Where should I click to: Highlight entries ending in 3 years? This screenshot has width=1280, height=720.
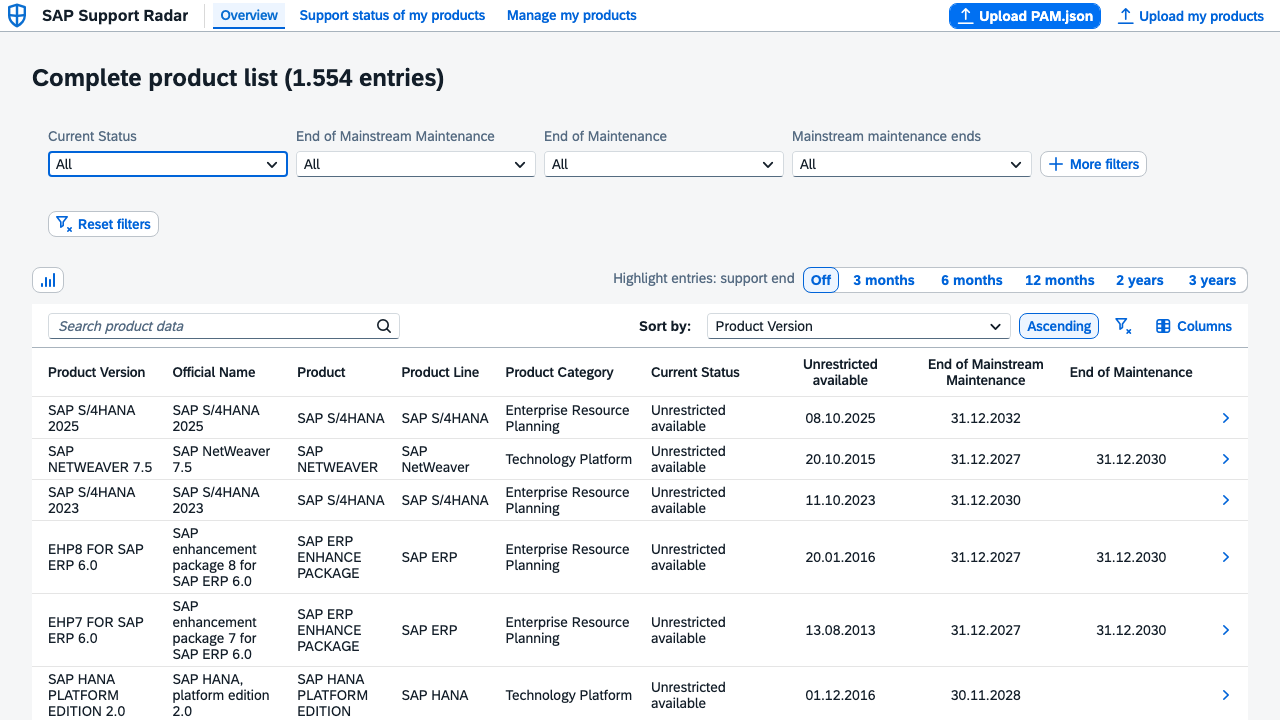[x=1212, y=280]
